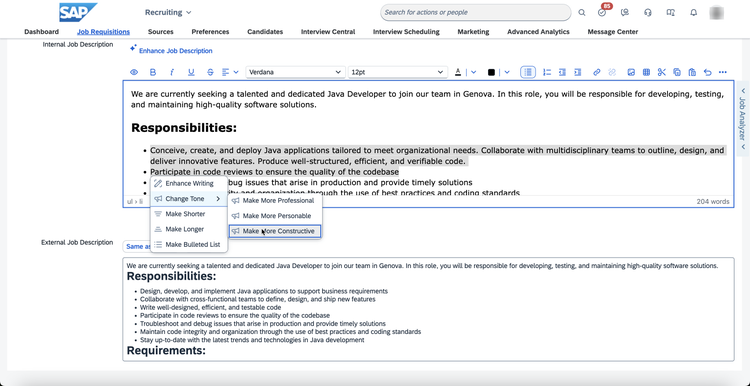Click the insert image icon
The height and width of the screenshot is (386, 750).
pyautogui.click(x=631, y=72)
